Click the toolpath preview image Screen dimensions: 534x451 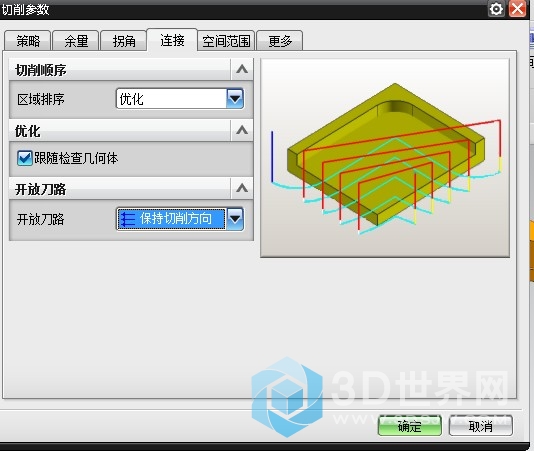point(385,158)
